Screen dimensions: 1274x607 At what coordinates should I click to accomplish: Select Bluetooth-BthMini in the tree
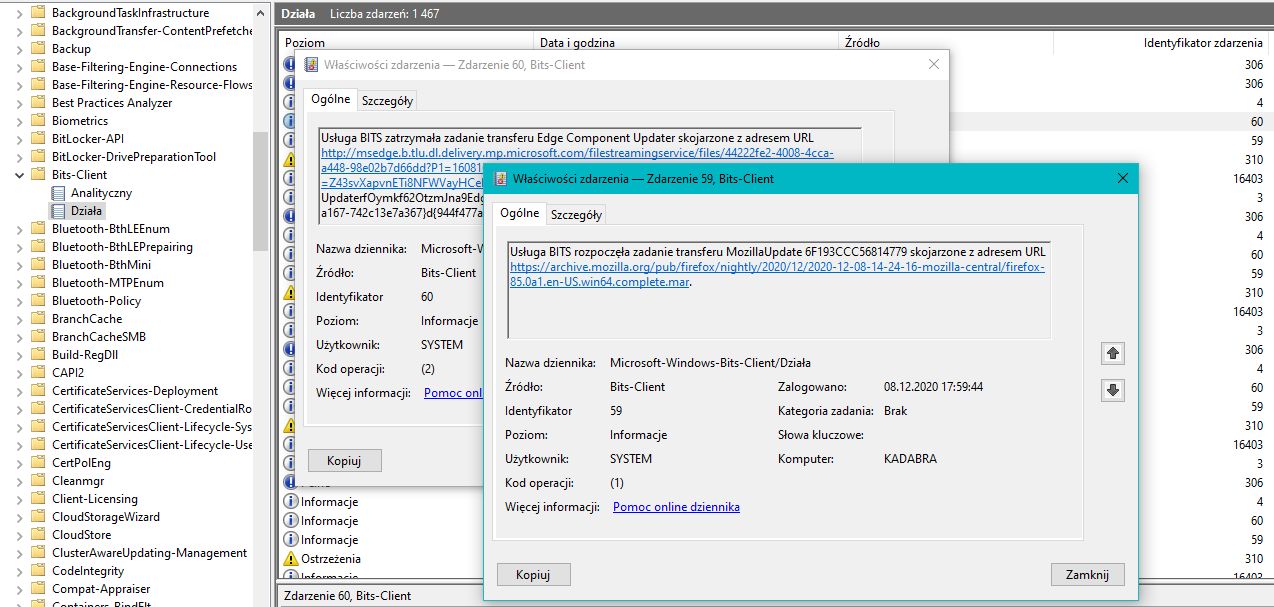coord(101,265)
